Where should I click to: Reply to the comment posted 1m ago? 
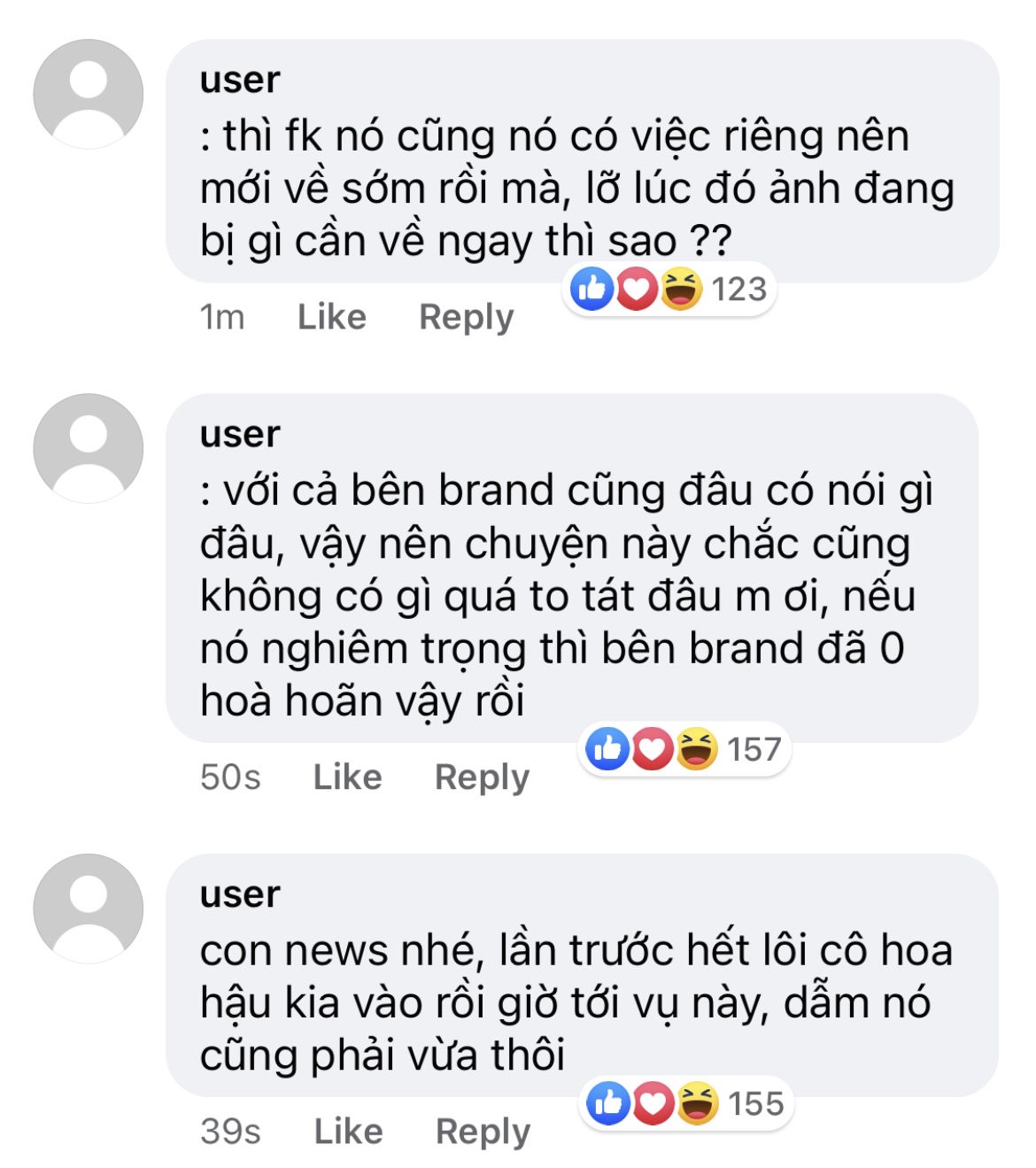(x=467, y=317)
